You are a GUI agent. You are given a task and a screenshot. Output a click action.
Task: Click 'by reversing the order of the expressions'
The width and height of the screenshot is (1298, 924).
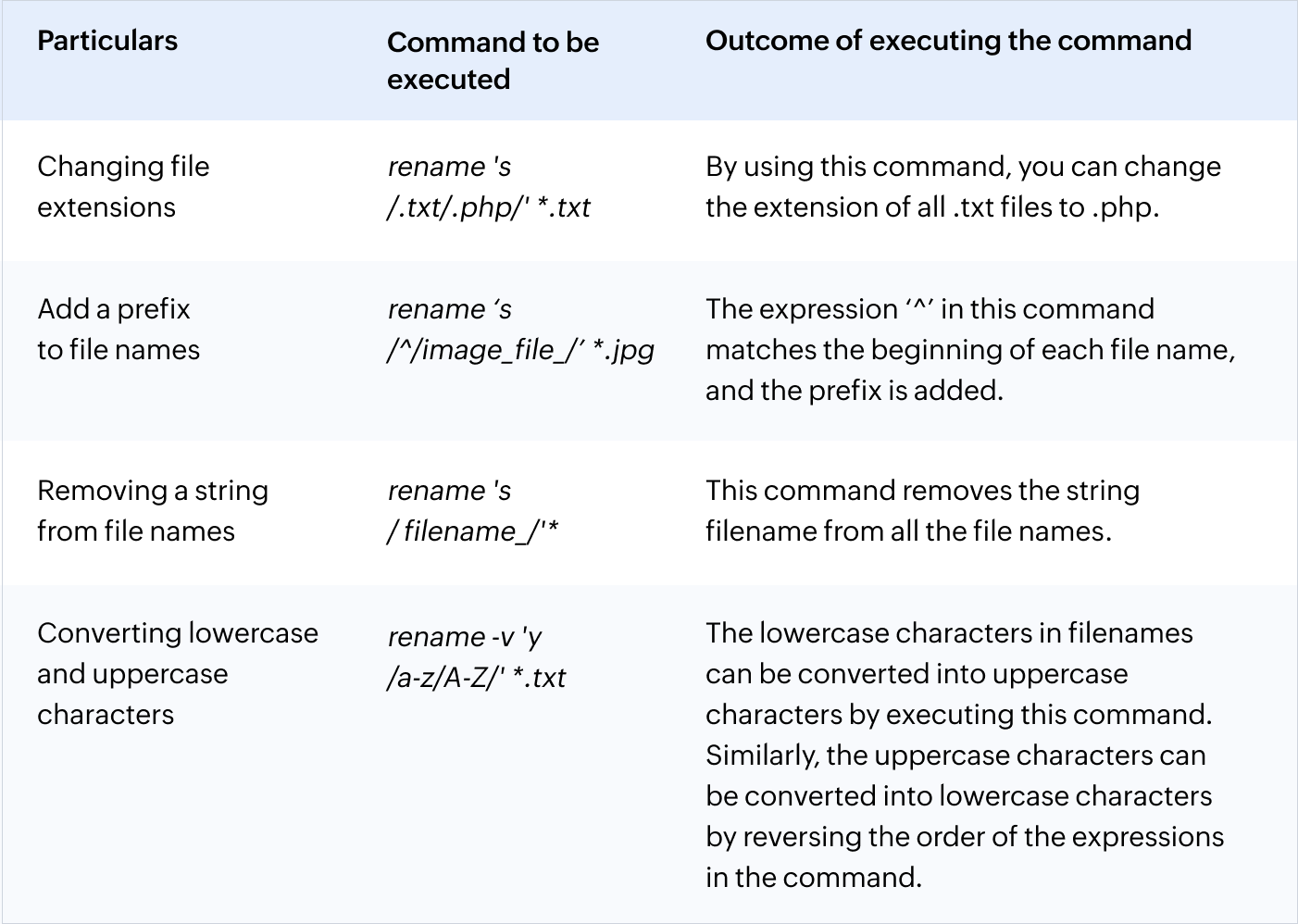[x=964, y=837]
